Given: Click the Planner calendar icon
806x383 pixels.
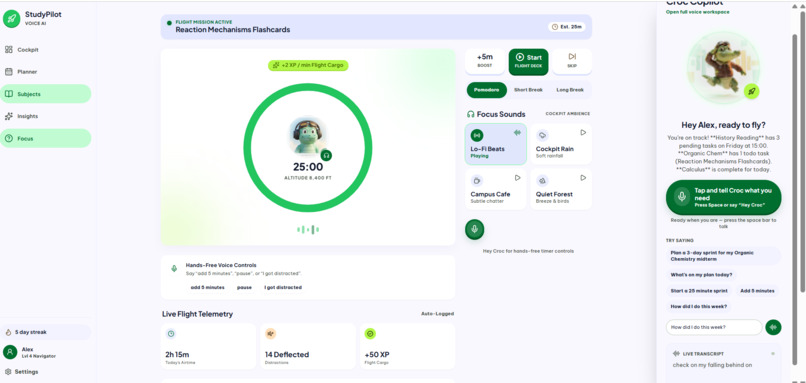Looking at the screenshot, I should pos(9,72).
